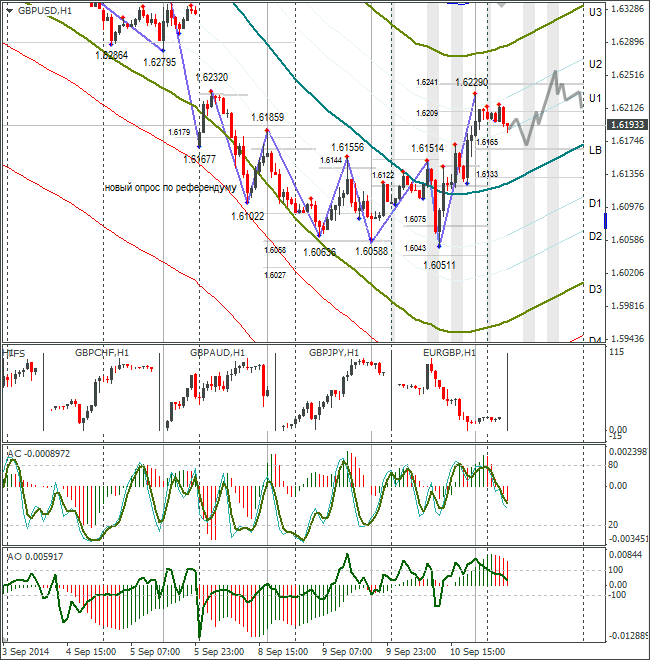The width and height of the screenshot is (650, 660).
Task: Click the 9 Sep 23:00 time axis label
Action: (411, 652)
